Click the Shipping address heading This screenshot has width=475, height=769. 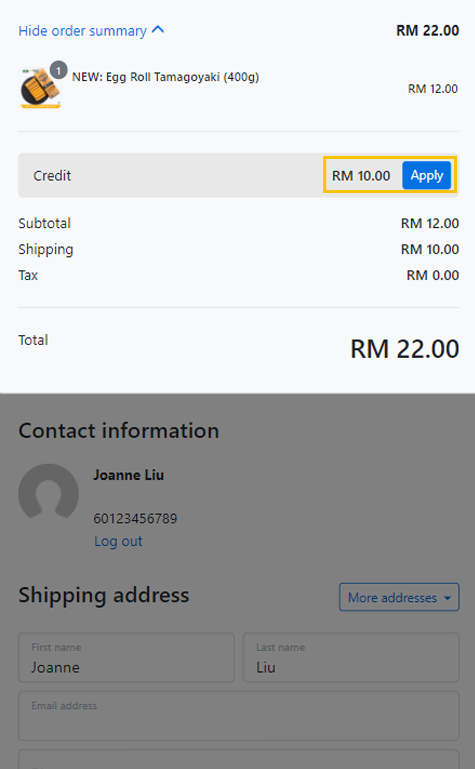[104, 595]
